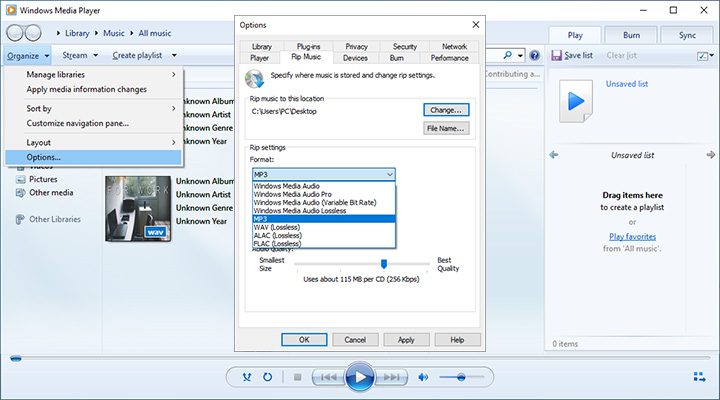
Task: Select Options... in Organize menu
Action: pos(44,157)
